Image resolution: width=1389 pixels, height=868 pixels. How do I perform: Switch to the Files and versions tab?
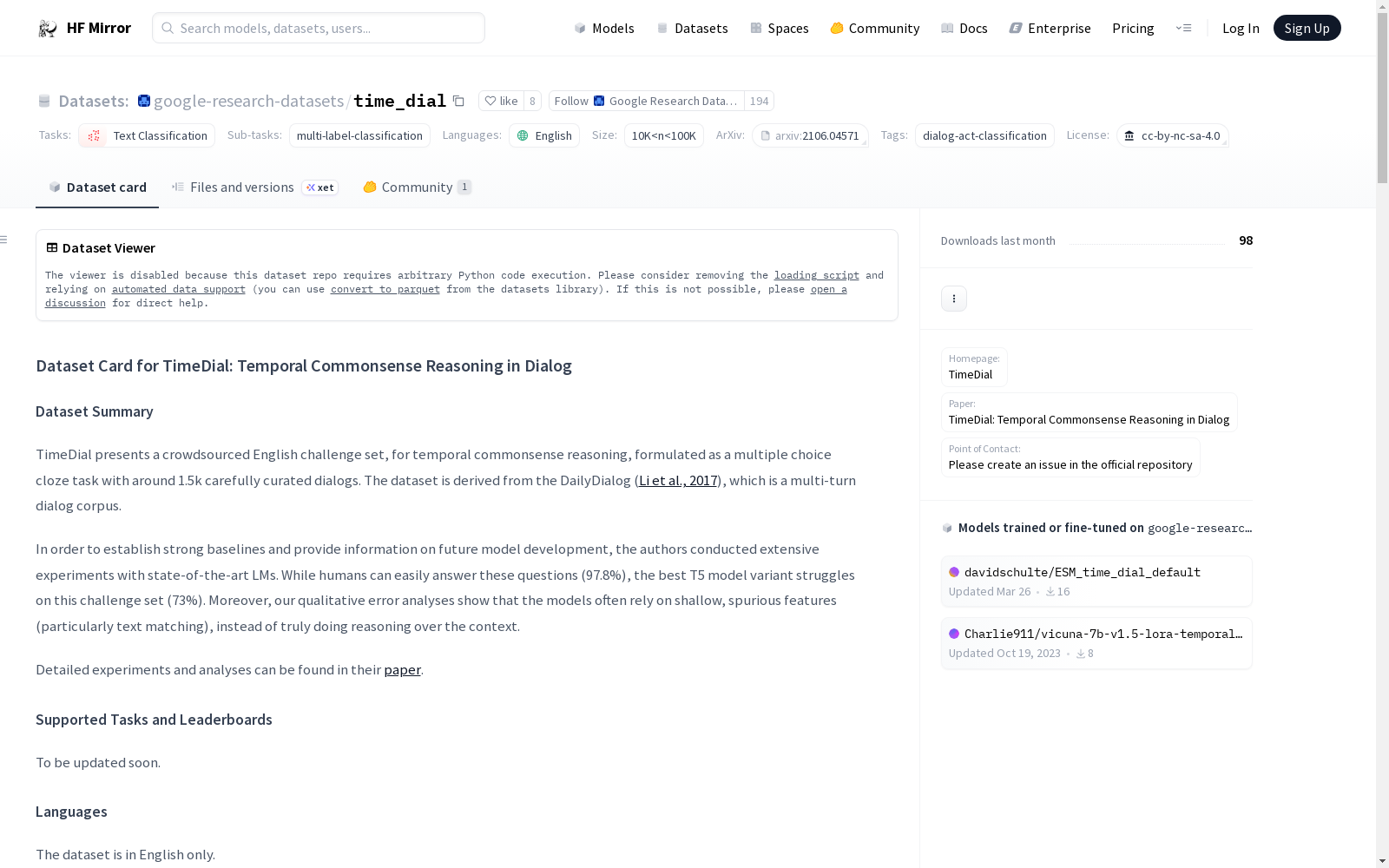click(x=254, y=187)
